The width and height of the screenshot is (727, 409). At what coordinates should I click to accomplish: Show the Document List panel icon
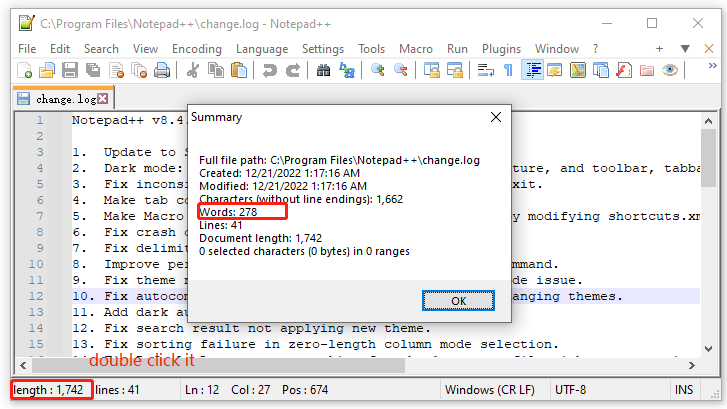coord(601,70)
